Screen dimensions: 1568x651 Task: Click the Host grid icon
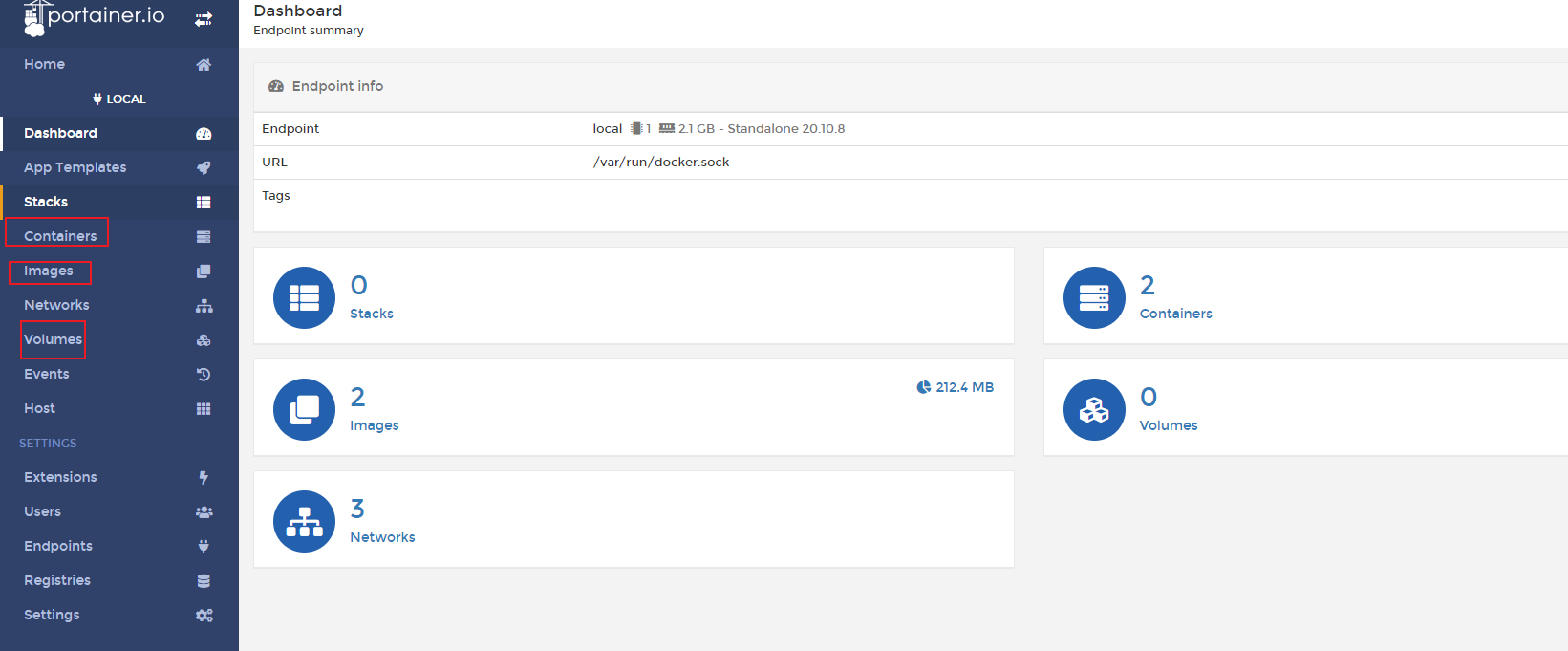204,409
